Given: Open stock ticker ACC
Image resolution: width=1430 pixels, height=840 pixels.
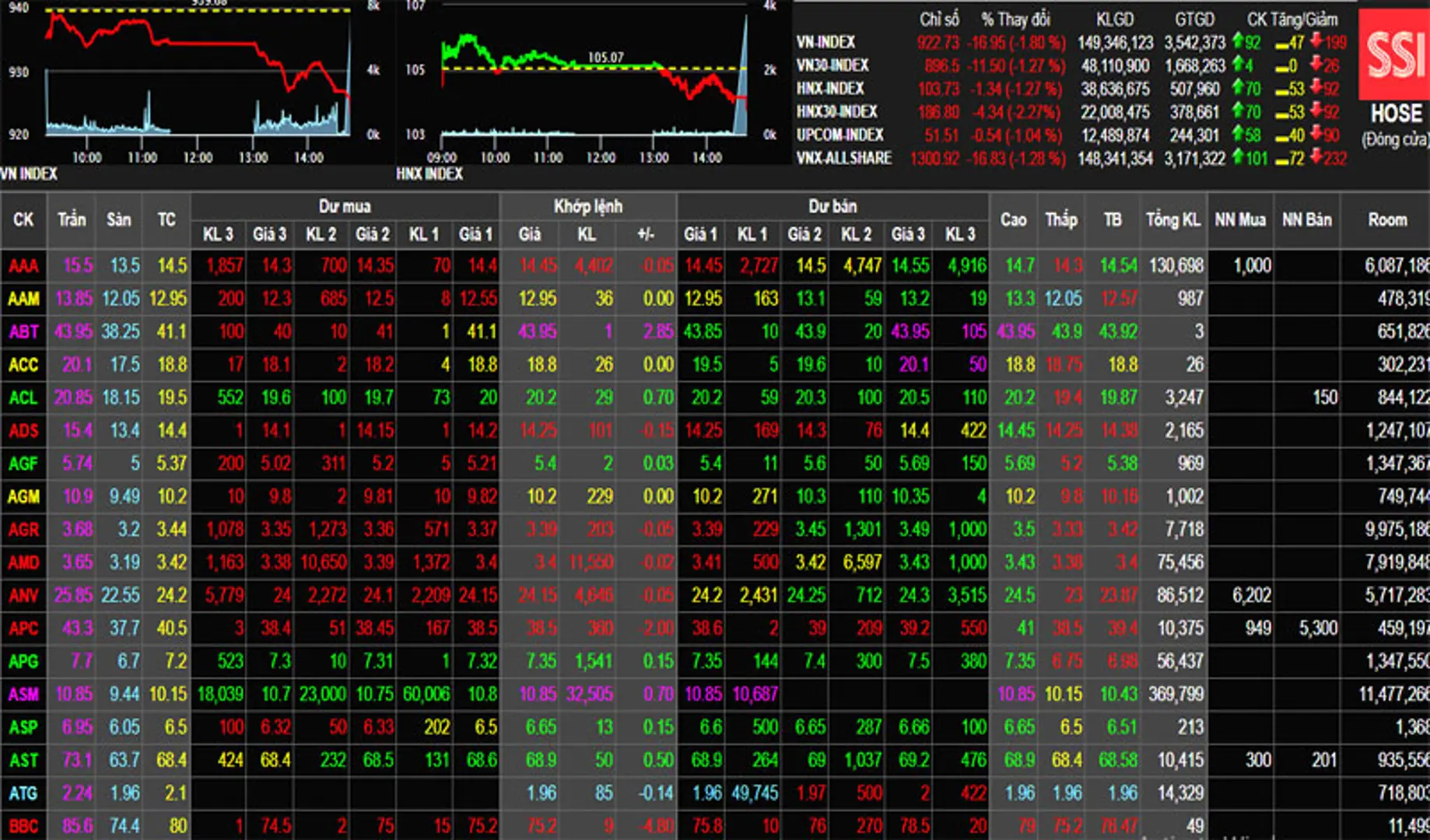Looking at the screenshot, I should pyautogui.click(x=23, y=365).
